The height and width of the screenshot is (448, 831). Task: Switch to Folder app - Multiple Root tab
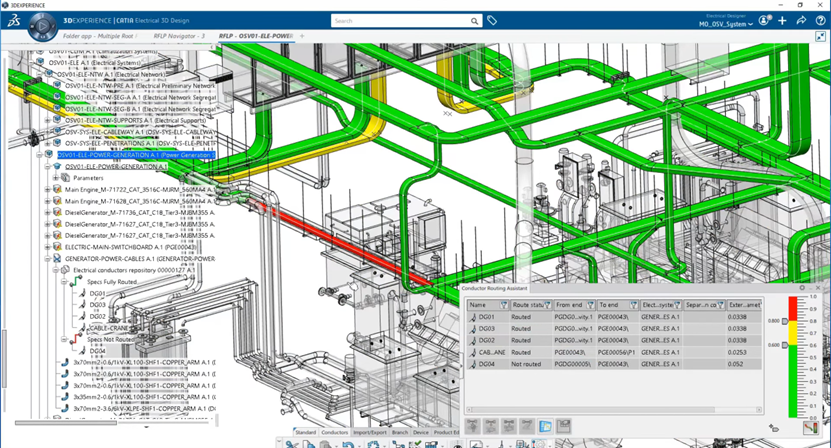(98, 36)
